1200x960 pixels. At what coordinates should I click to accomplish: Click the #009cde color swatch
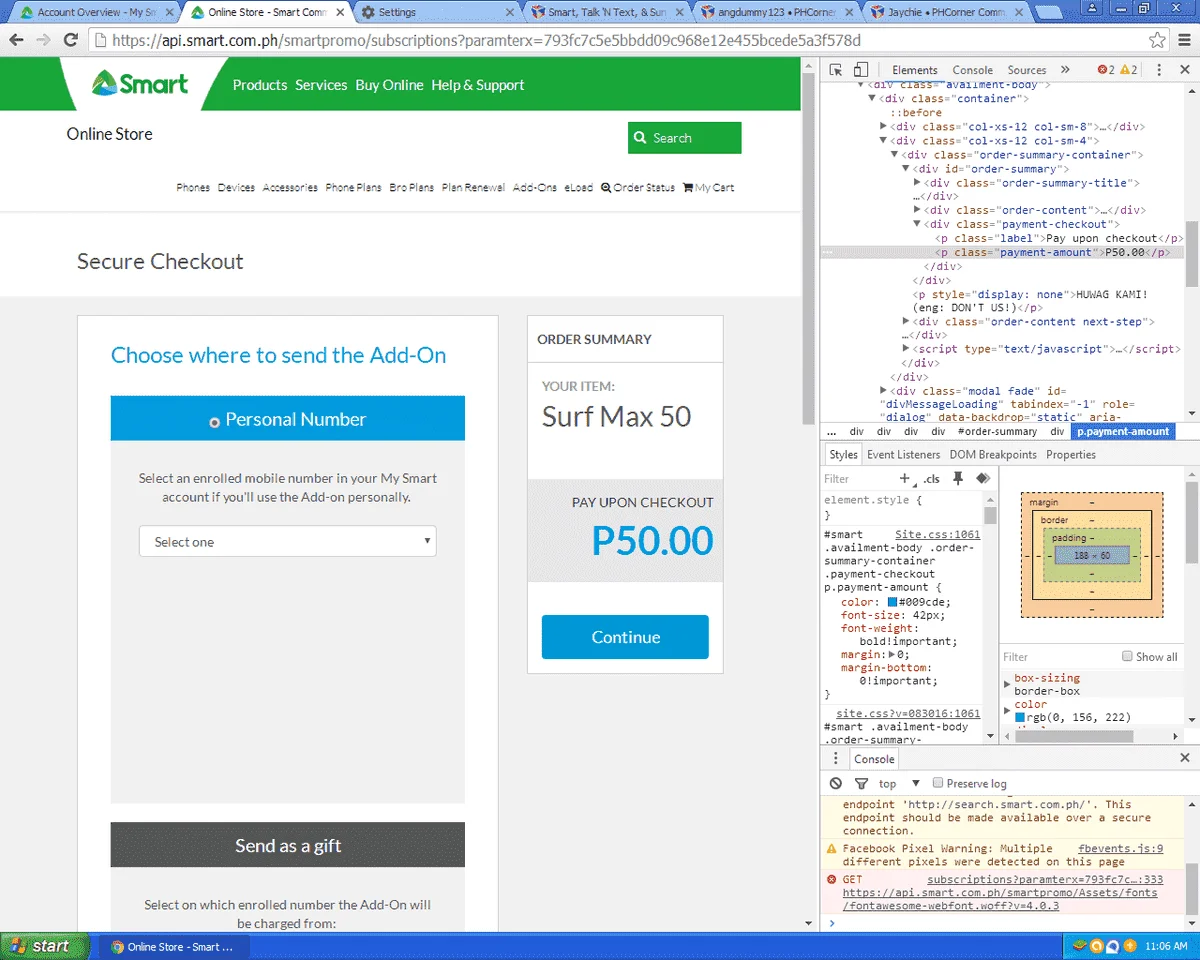click(x=893, y=603)
